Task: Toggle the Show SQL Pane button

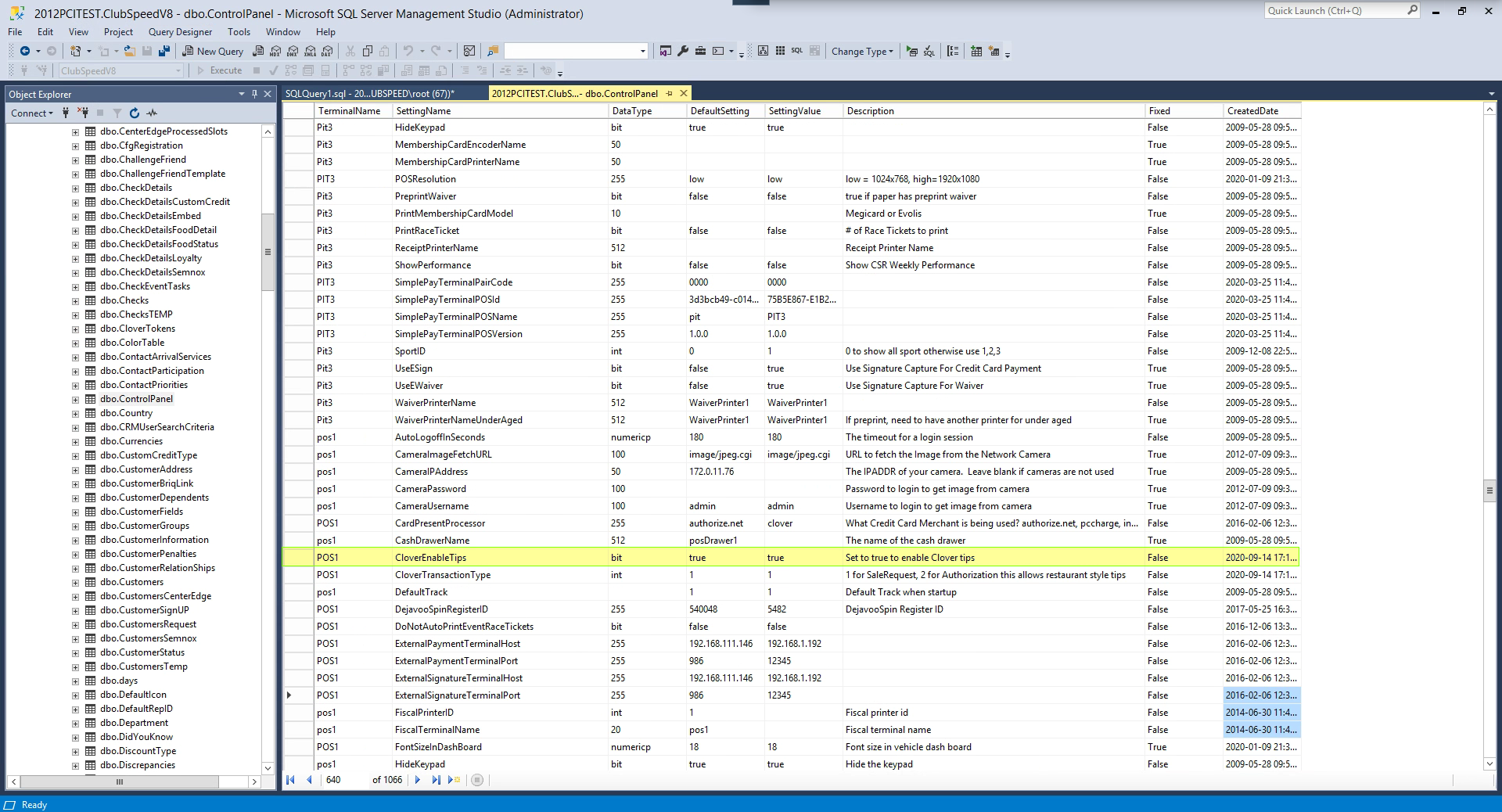Action: 797,51
